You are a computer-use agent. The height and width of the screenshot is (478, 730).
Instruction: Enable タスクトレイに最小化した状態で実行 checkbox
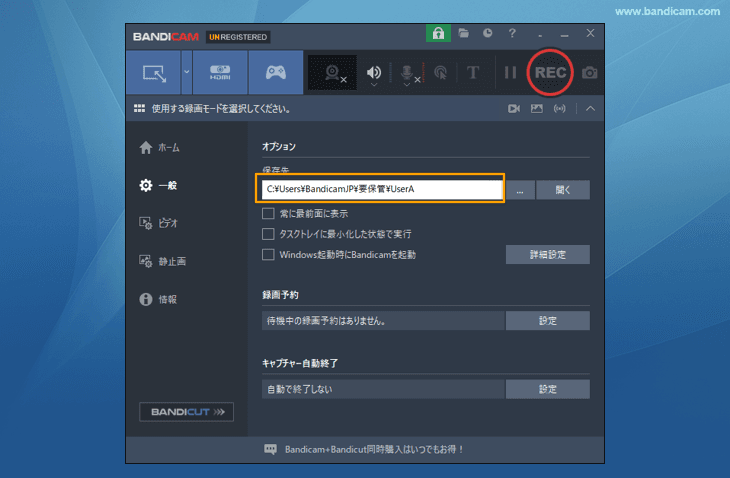tap(268, 234)
